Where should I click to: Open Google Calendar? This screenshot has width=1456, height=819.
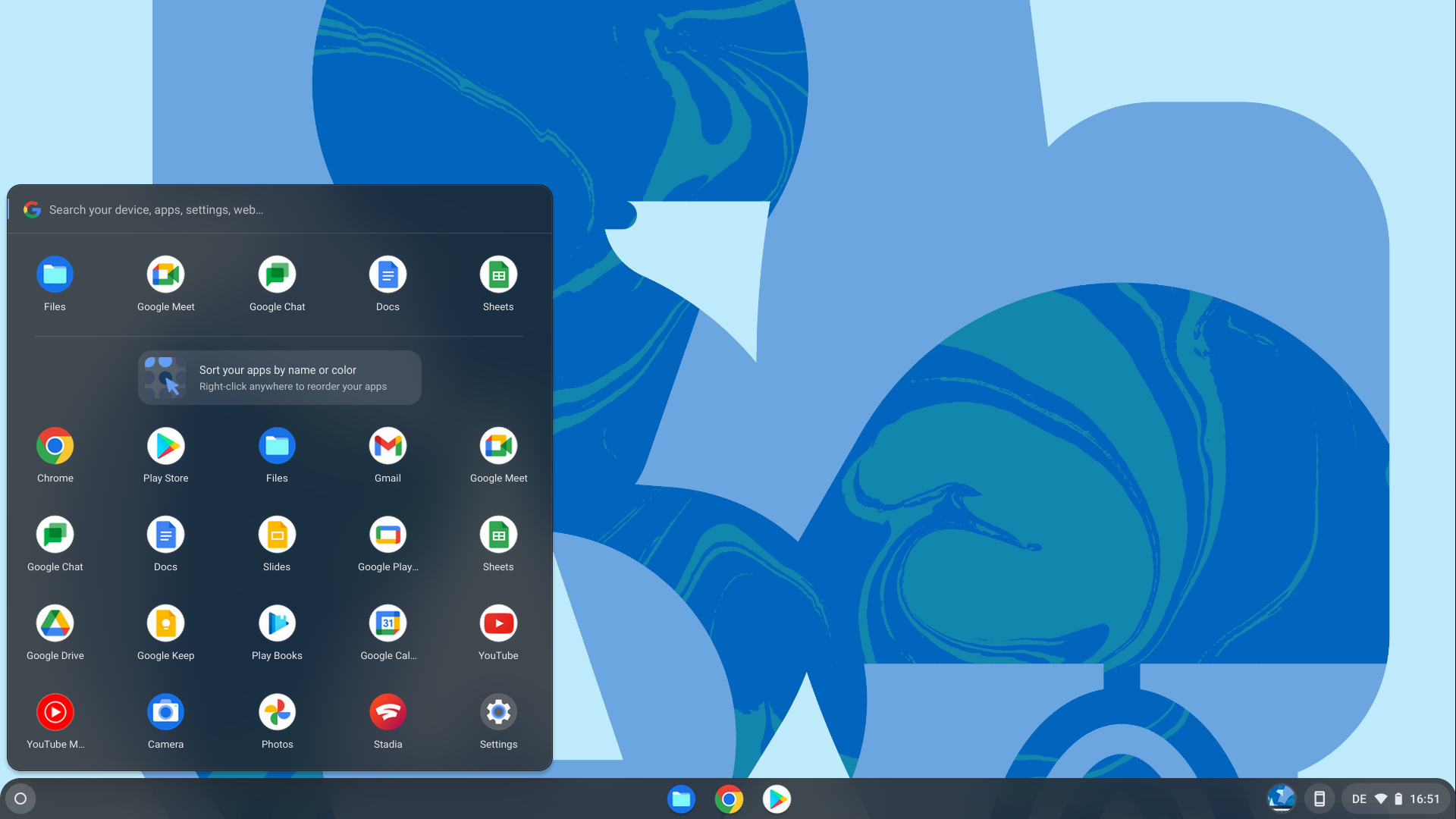coord(388,623)
